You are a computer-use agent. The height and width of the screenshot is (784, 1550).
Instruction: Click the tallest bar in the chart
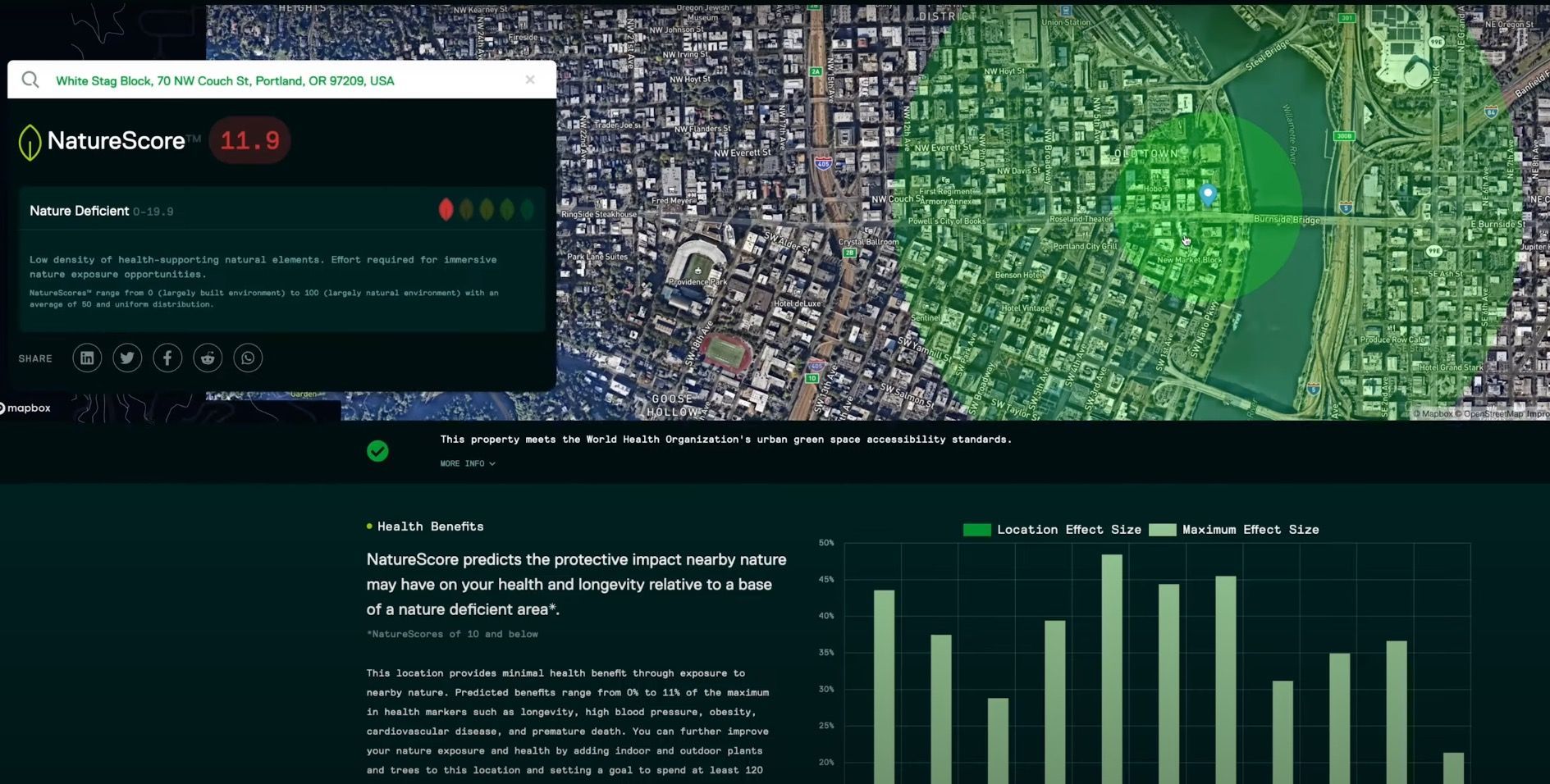1112,669
